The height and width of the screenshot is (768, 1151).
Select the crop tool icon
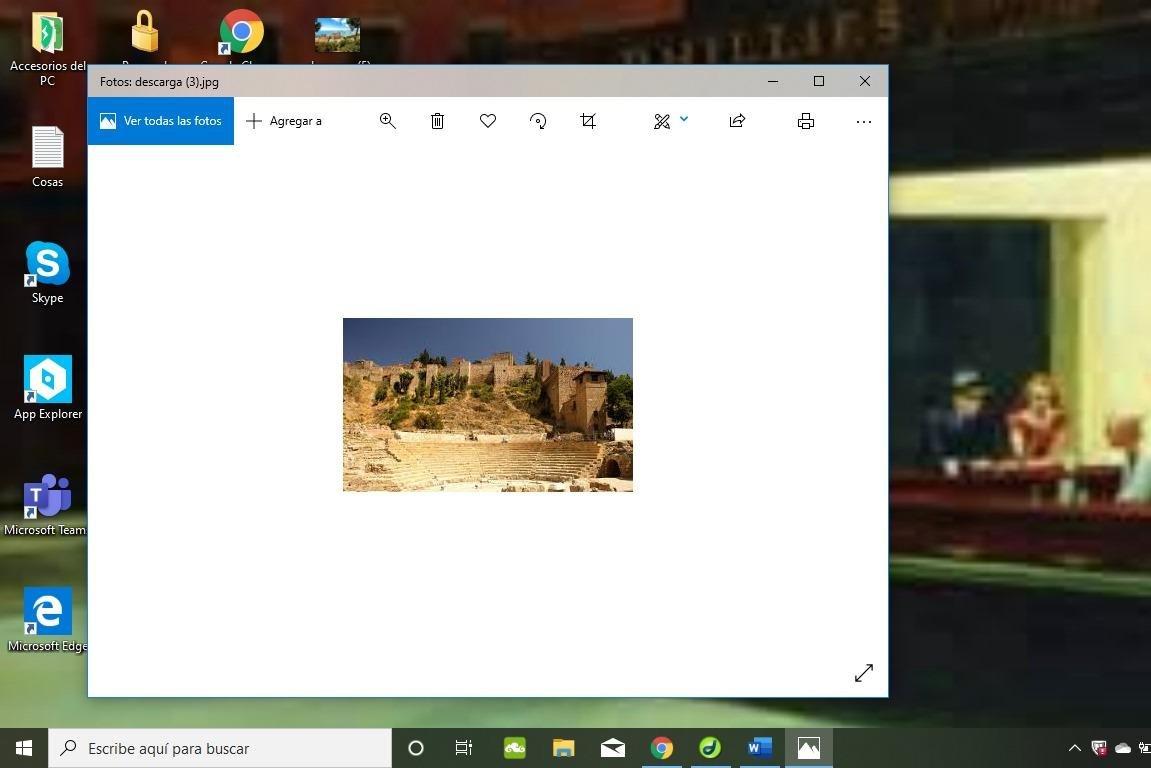pyautogui.click(x=588, y=121)
